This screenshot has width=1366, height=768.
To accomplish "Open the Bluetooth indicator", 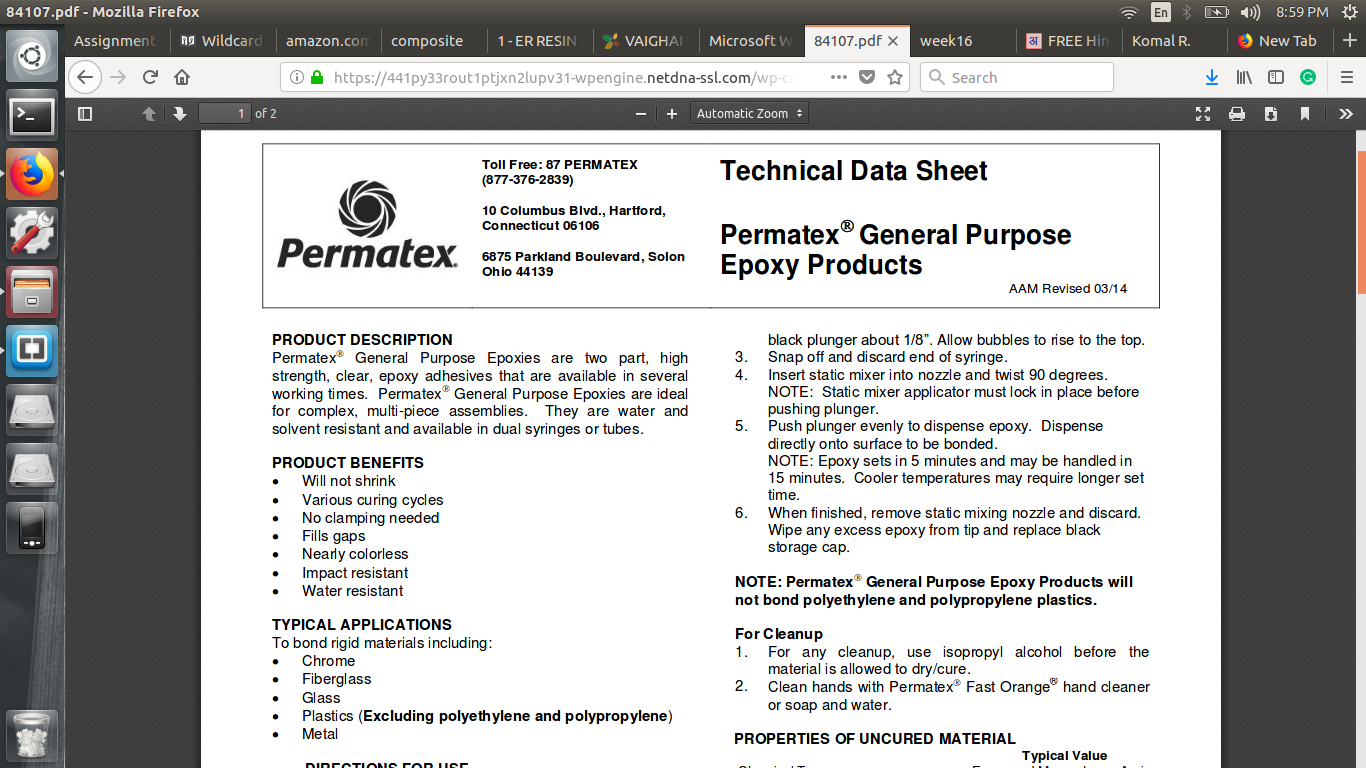I will pos(1187,12).
